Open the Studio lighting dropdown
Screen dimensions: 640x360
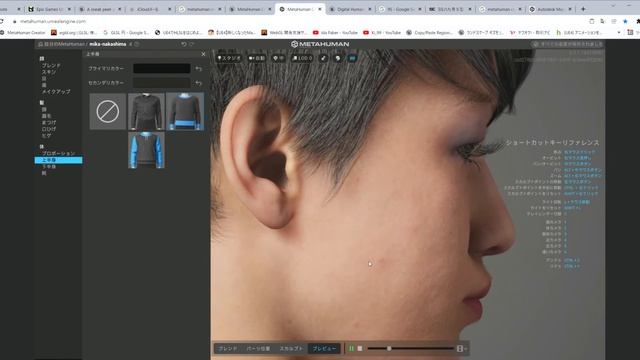[x=229, y=58]
